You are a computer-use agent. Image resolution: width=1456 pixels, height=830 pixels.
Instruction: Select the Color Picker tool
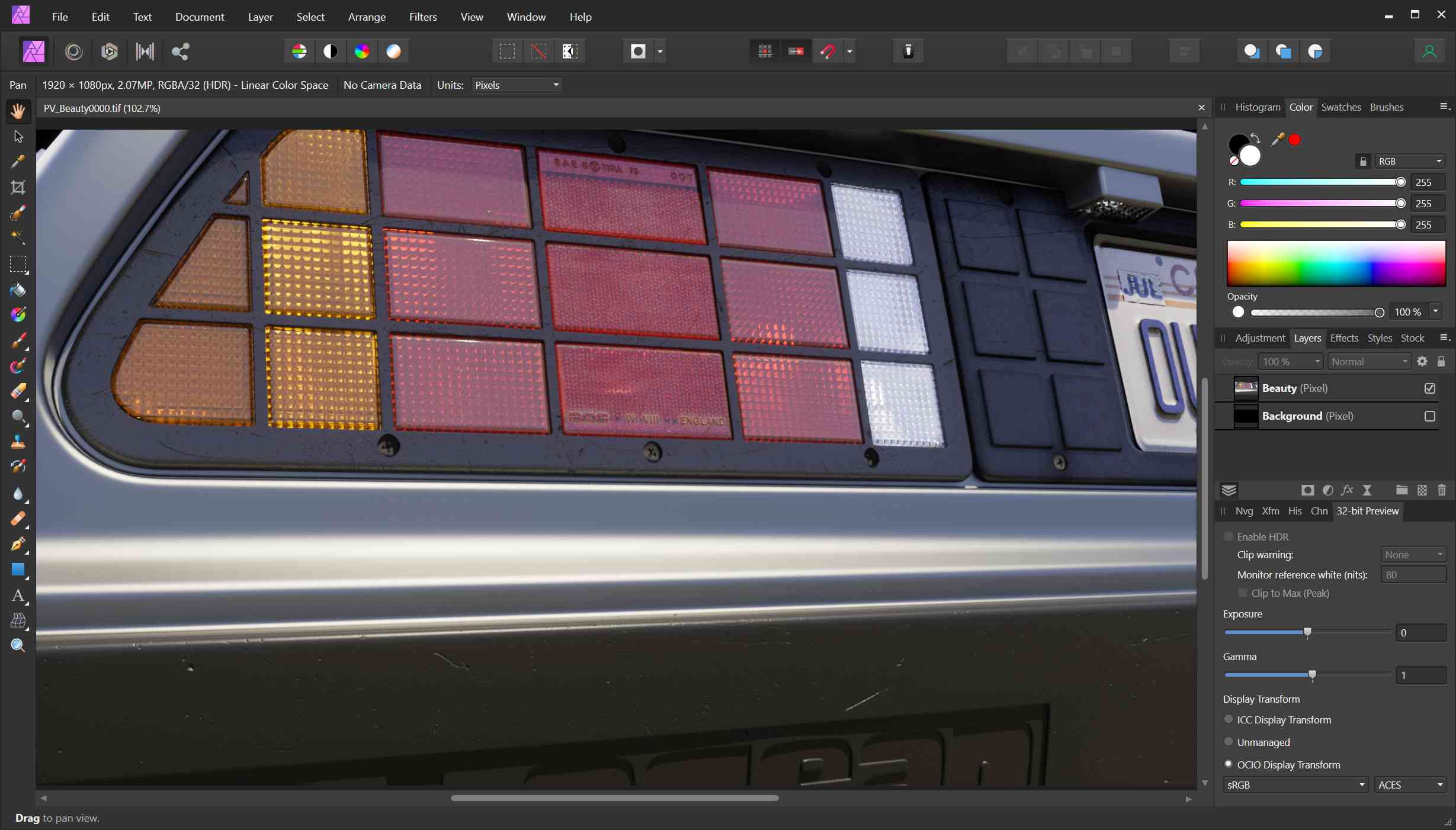point(18,162)
